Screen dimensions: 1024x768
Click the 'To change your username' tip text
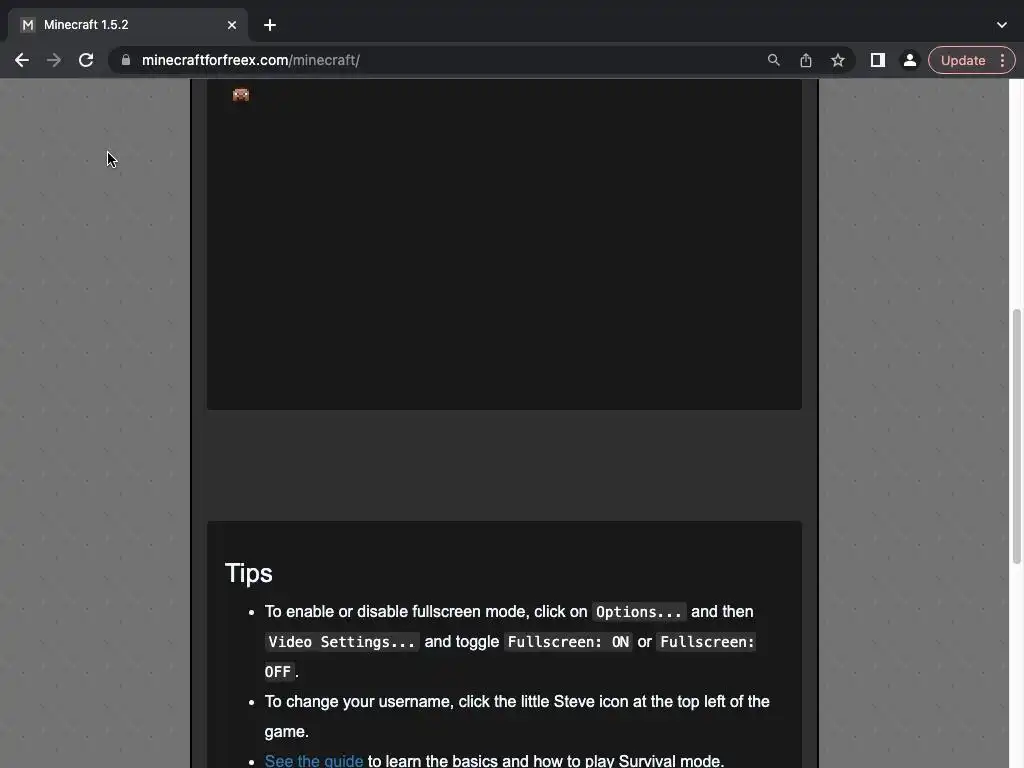(x=517, y=716)
